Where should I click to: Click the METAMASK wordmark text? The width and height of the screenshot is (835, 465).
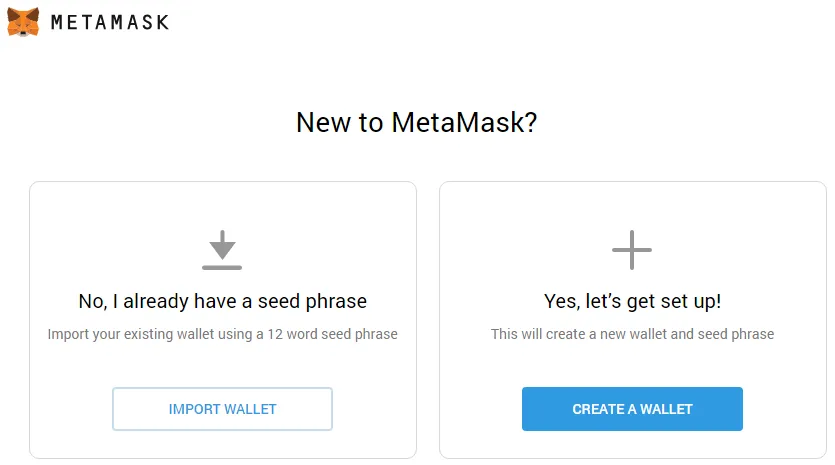pos(110,22)
